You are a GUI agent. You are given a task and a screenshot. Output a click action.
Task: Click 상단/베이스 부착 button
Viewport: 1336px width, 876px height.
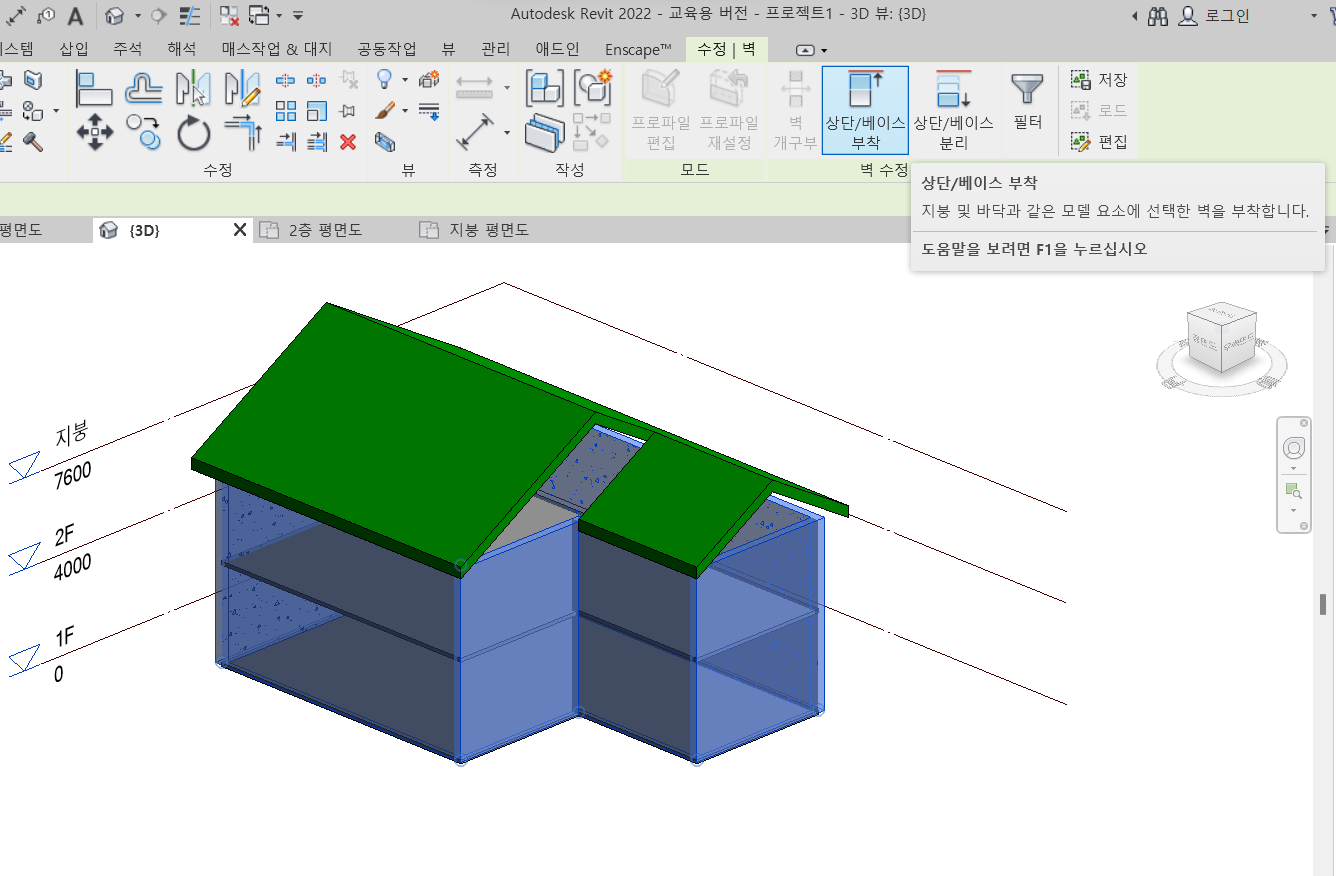pos(865,110)
